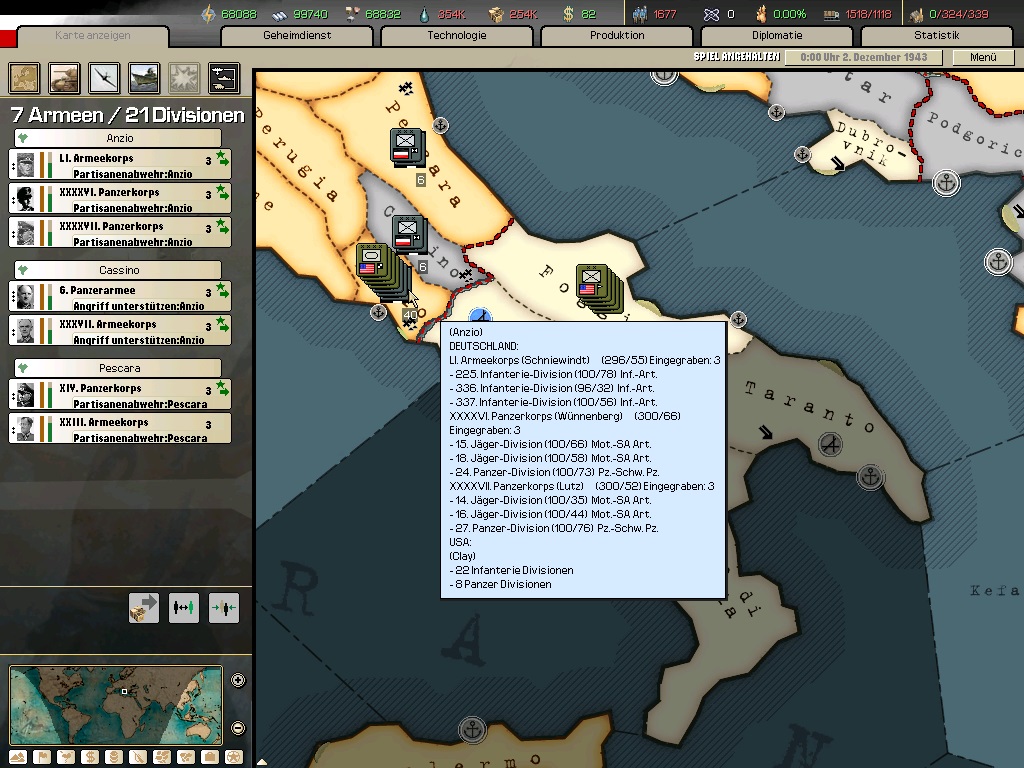The height and width of the screenshot is (768, 1024).
Task: Select the US infantry stack in Foggia
Action: 598,287
